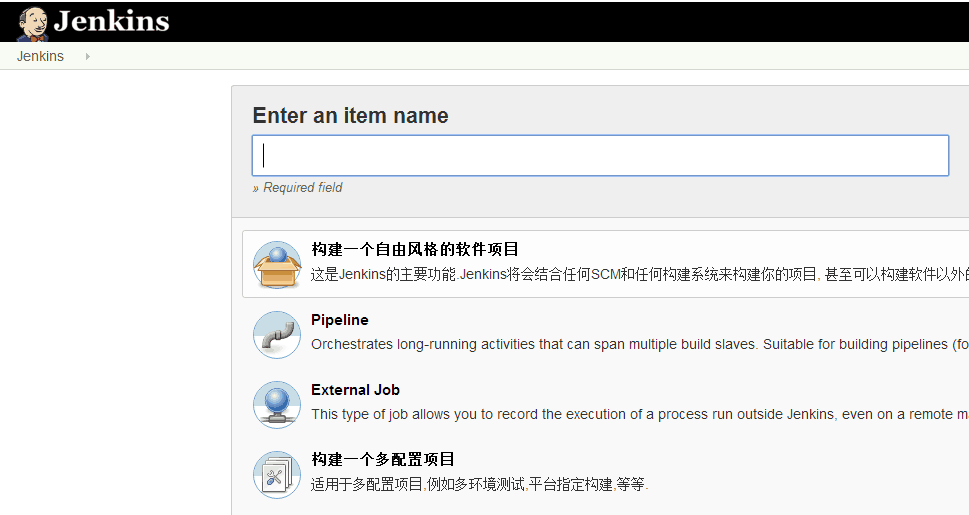
Task: Click the Jenkins title text in header
Action: click(111, 21)
